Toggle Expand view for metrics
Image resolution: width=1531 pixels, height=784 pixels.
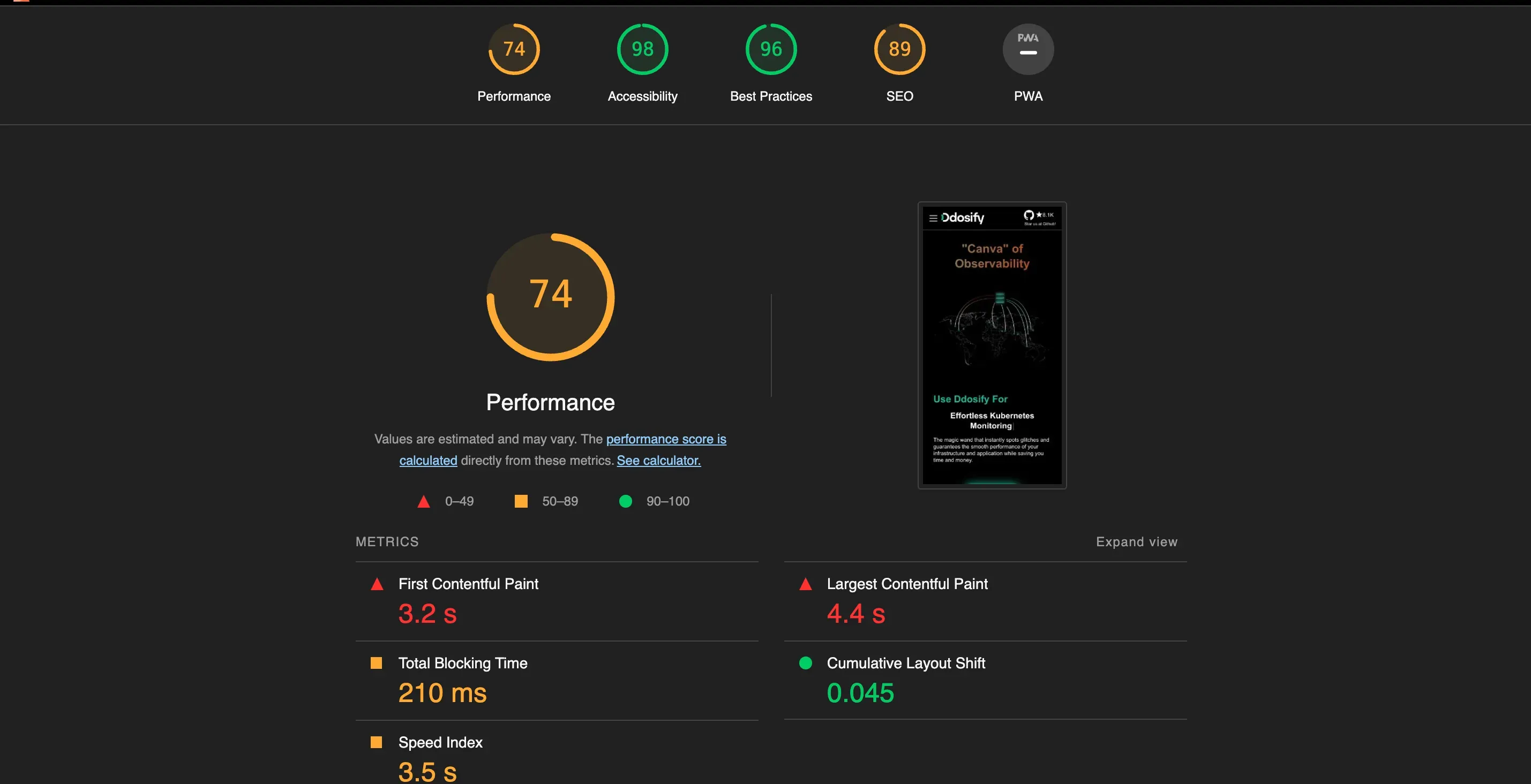click(x=1136, y=541)
